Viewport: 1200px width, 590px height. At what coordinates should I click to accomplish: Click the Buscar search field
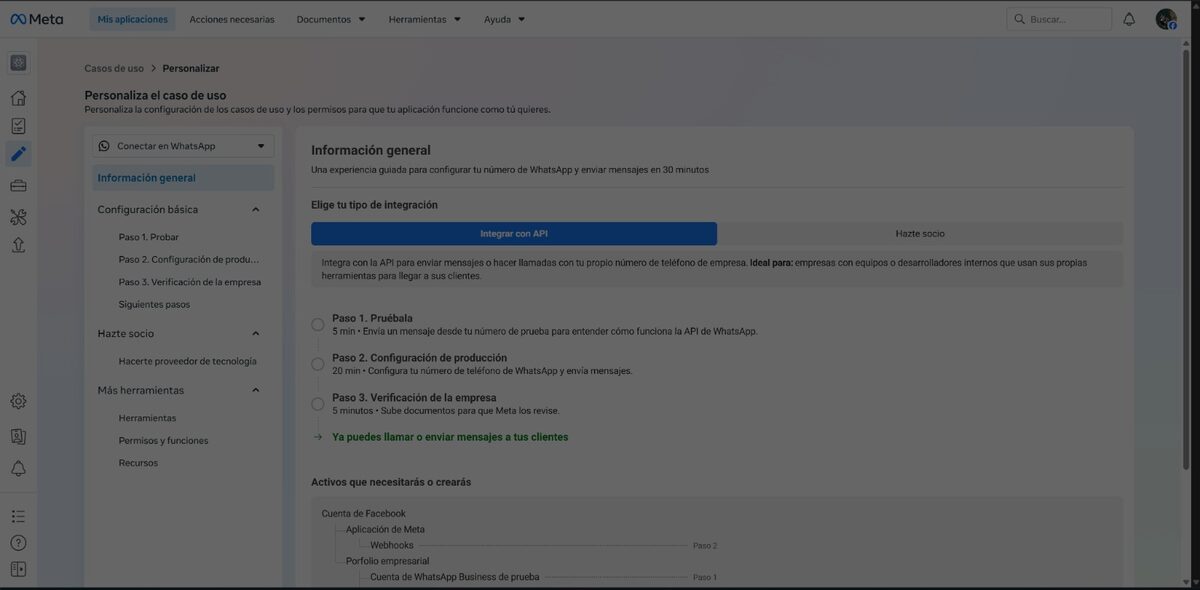click(1059, 19)
